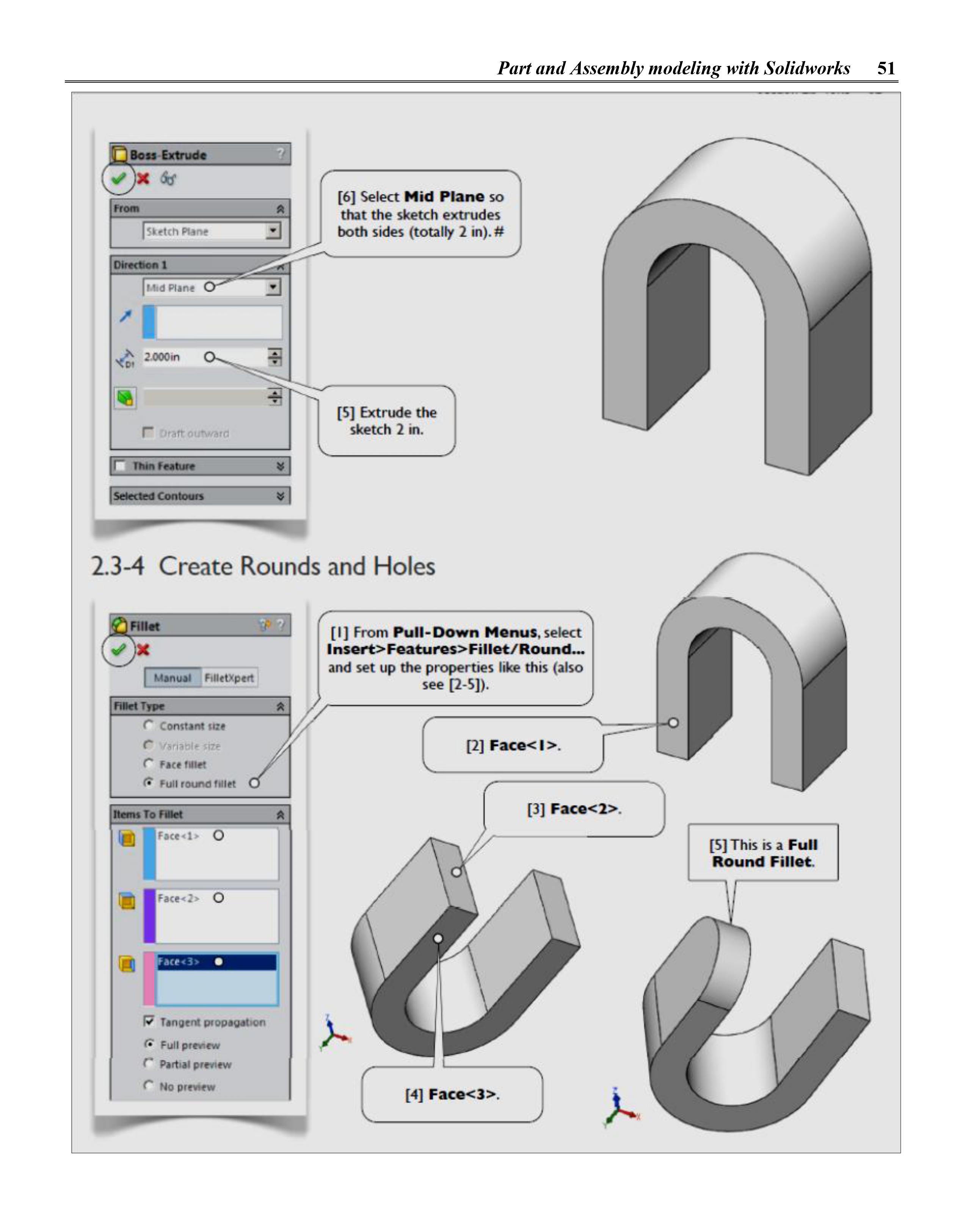
Task: Toggle the detailed preview eyeglasses icon
Action: point(168,179)
